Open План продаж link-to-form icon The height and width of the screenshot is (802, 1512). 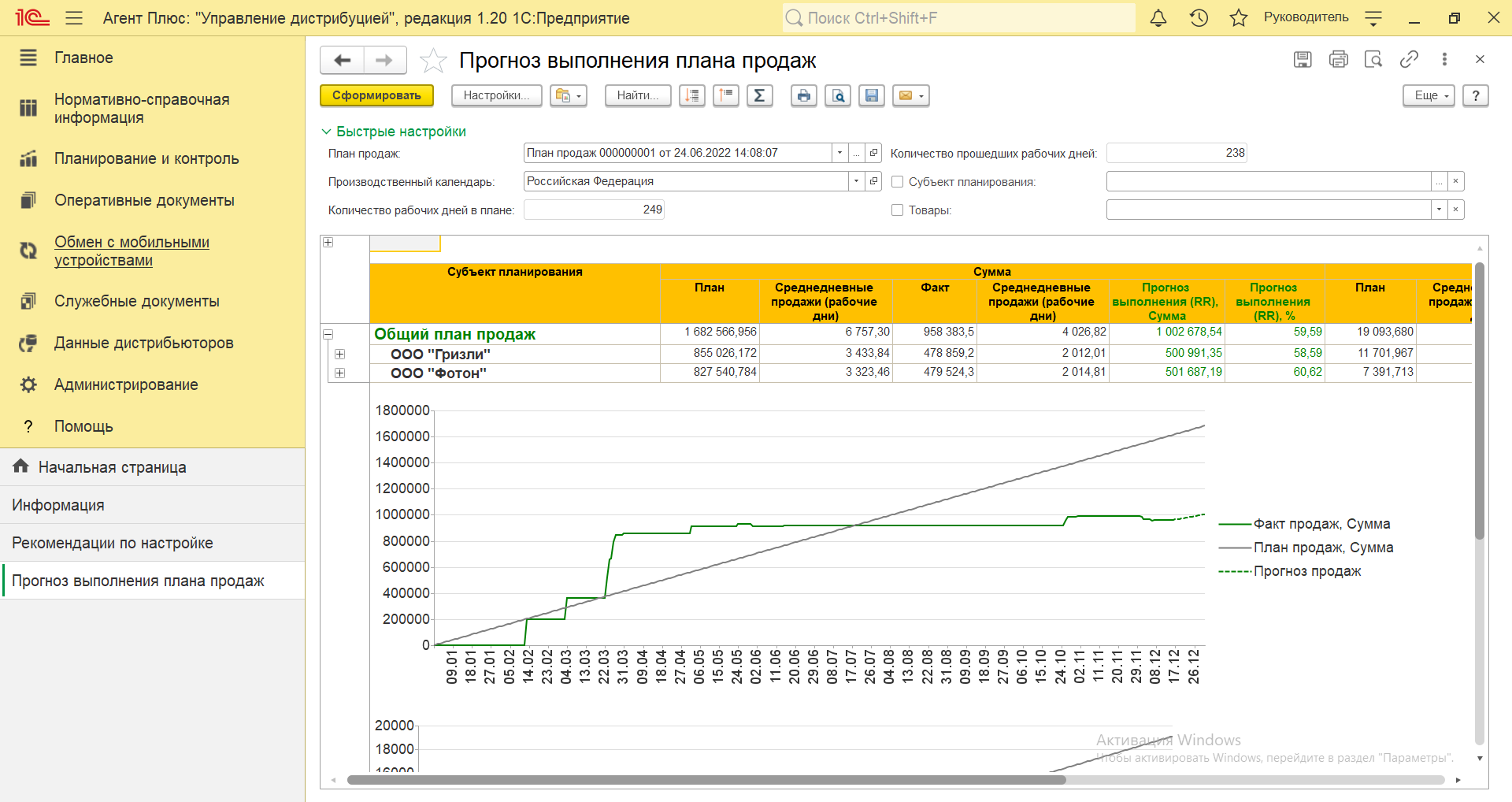point(873,153)
